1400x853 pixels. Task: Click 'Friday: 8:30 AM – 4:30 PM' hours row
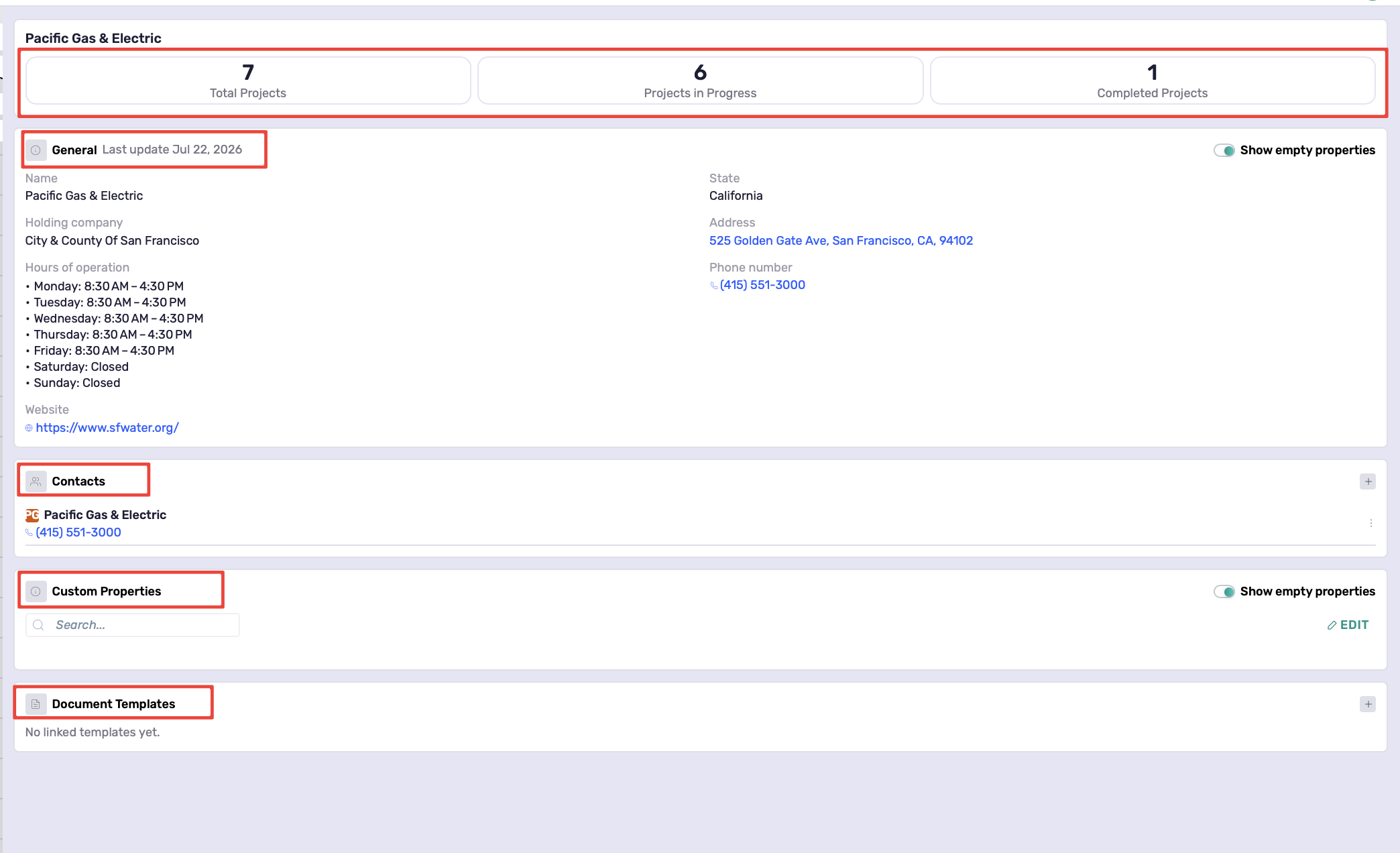pos(104,351)
